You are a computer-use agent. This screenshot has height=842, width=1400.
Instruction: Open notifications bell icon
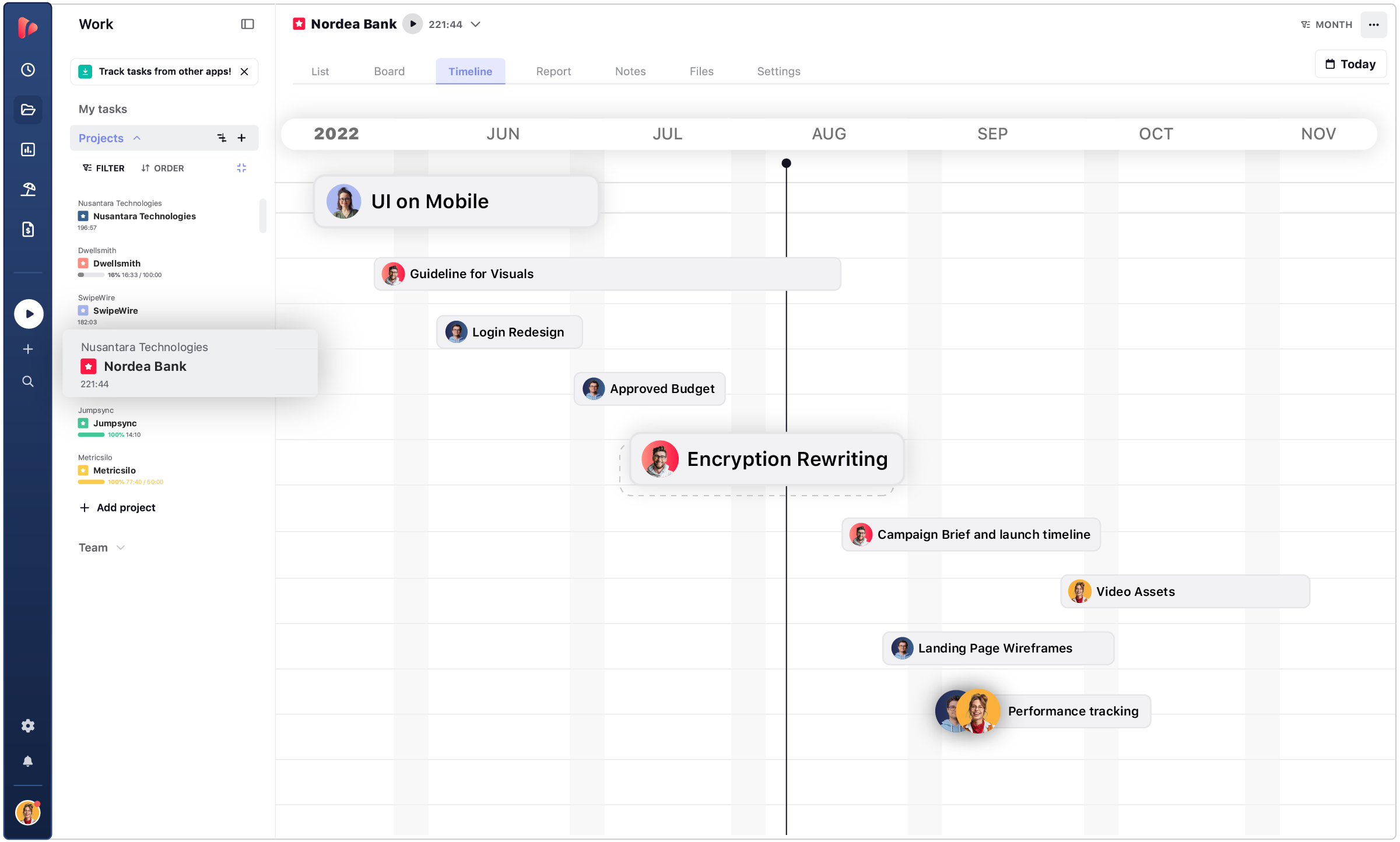27,760
